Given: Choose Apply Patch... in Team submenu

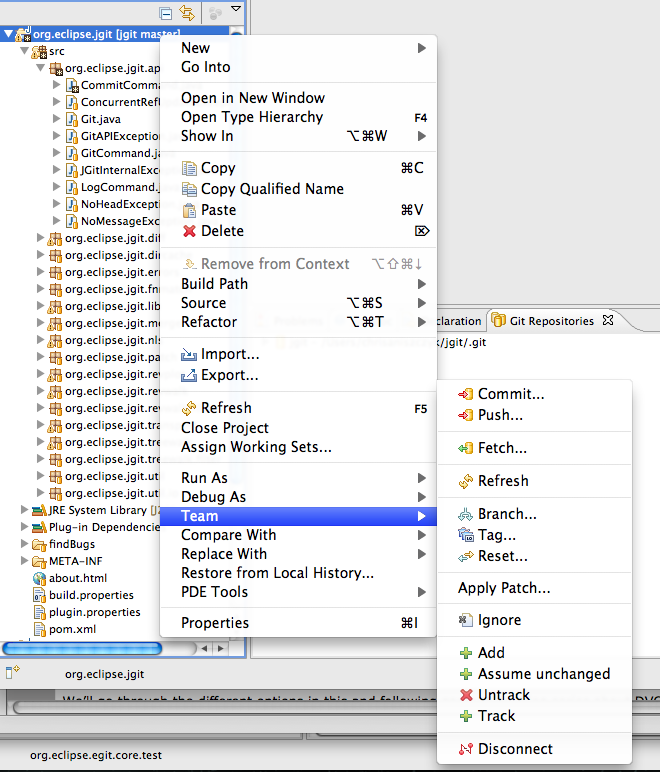Looking at the screenshot, I should pos(534,588).
